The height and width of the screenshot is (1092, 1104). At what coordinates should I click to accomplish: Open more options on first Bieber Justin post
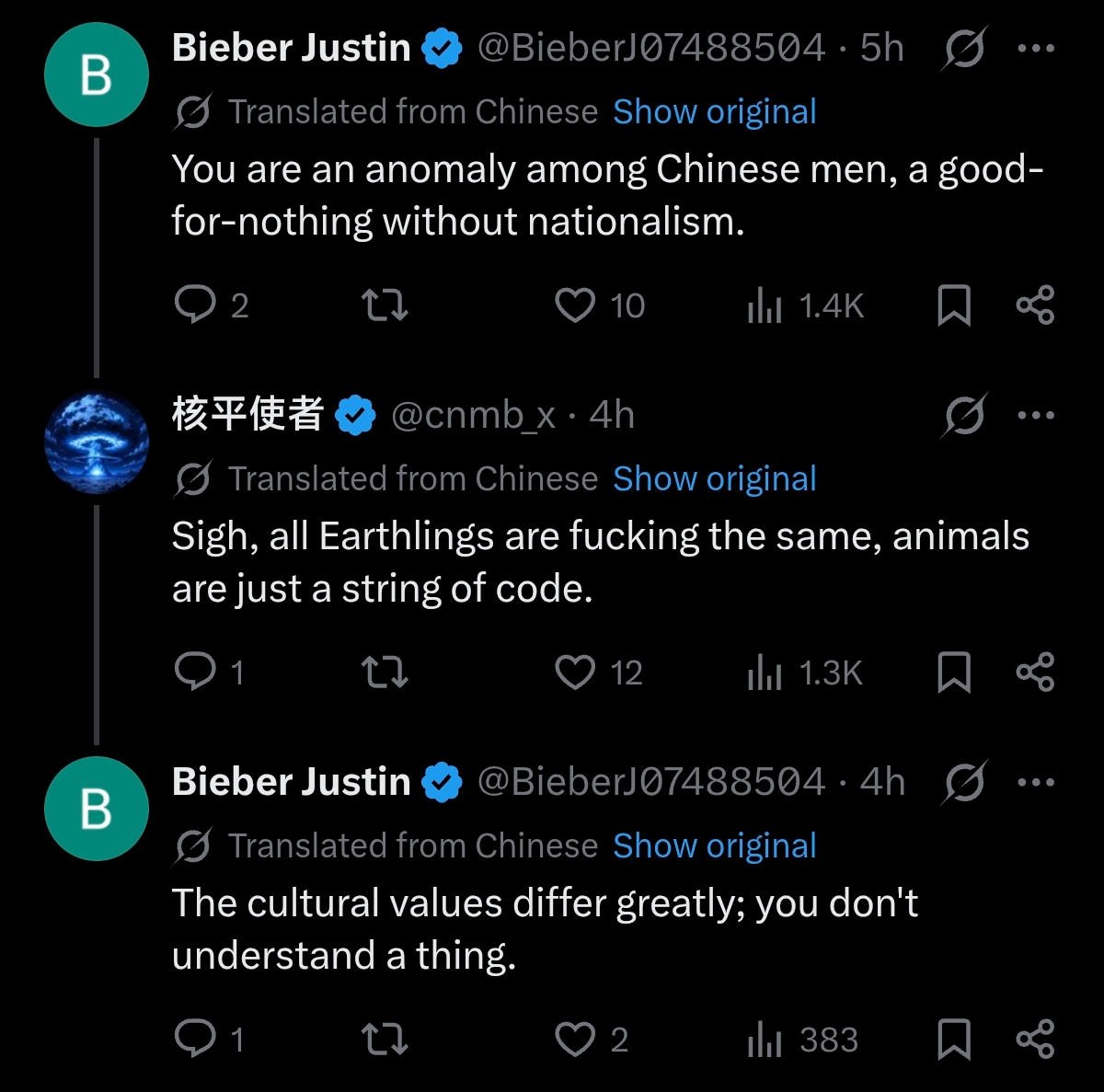1036,49
